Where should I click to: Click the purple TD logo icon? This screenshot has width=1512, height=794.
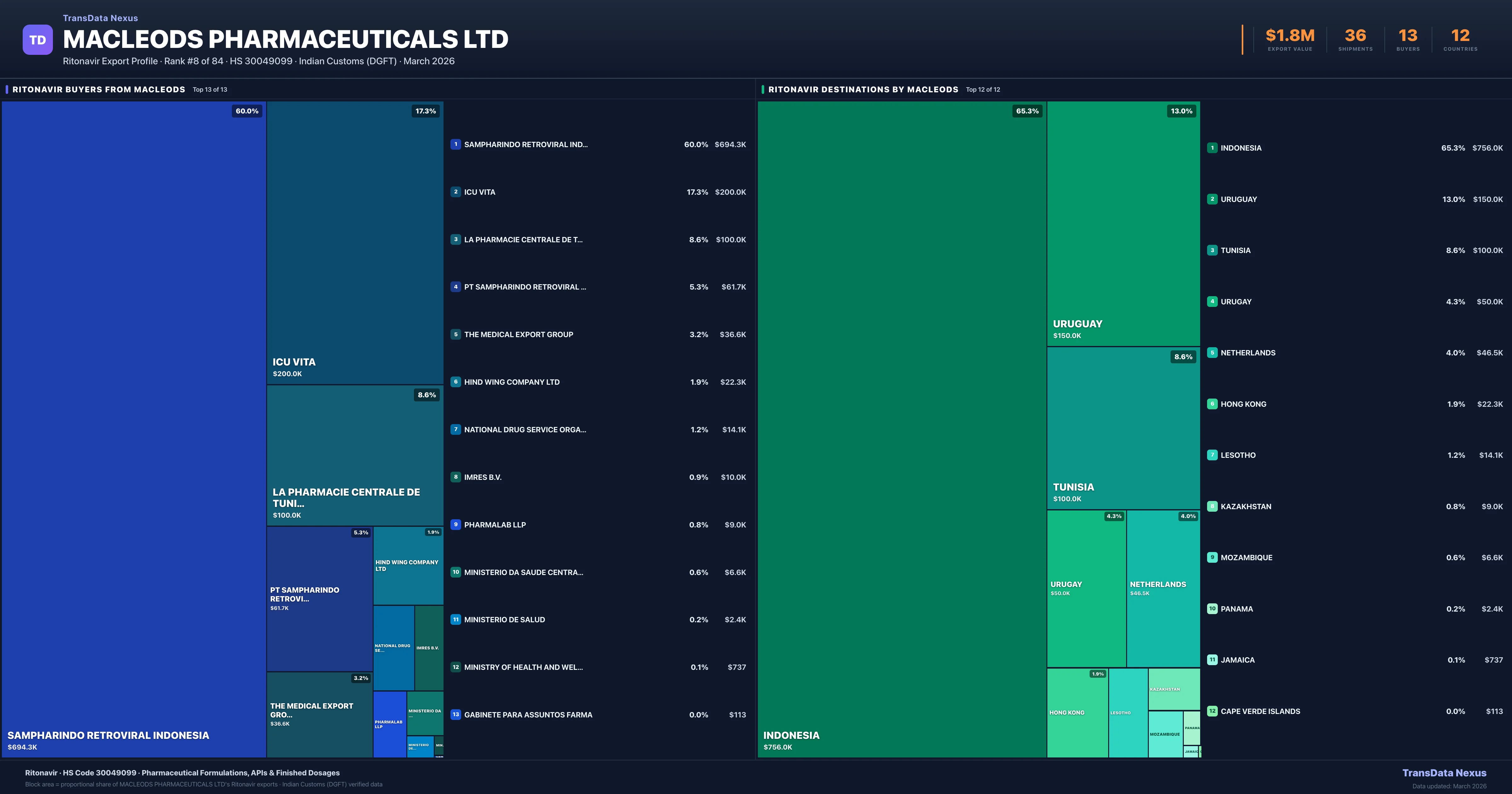pos(37,40)
